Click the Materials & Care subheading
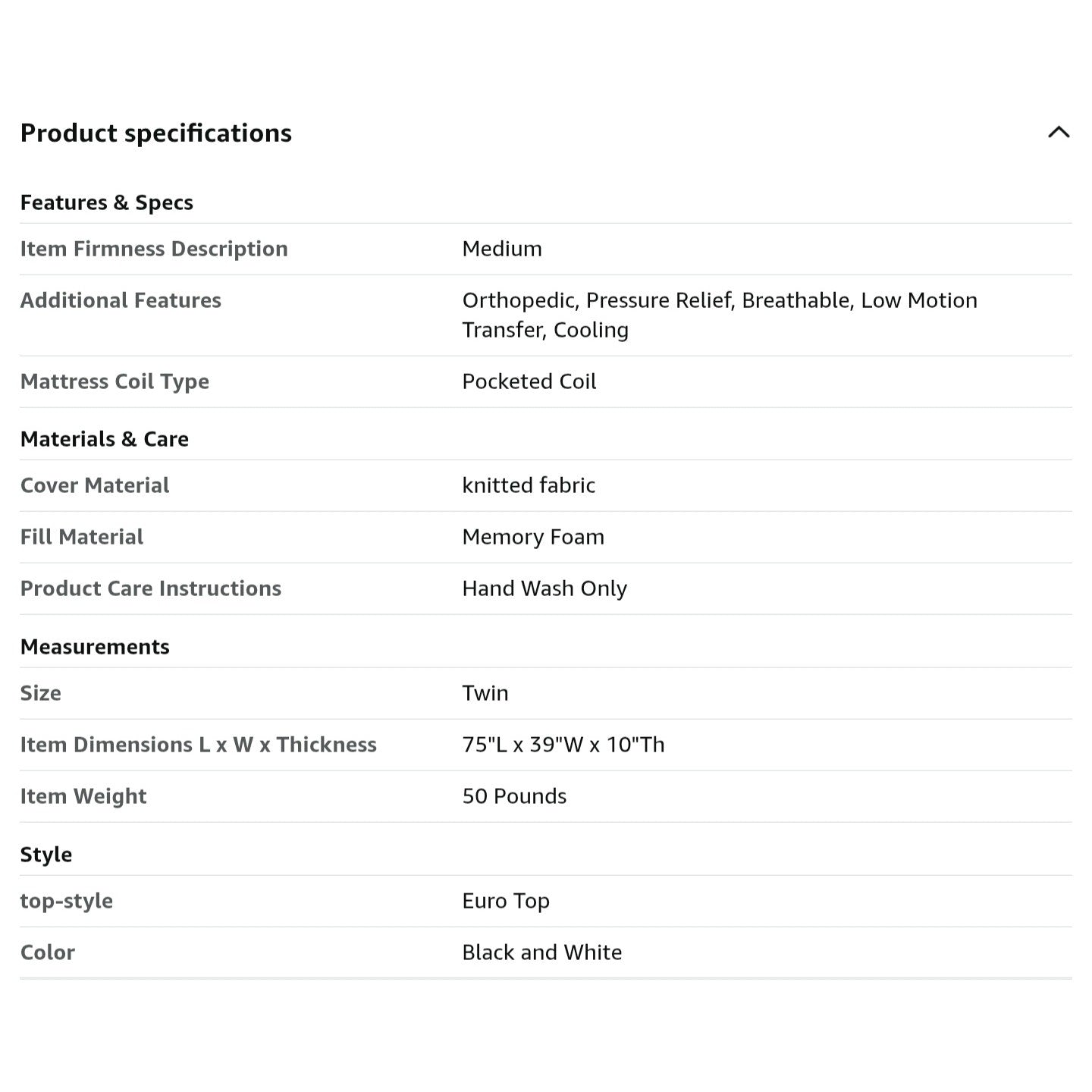This screenshot has width=1092, height=1092. click(x=104, y=439)
